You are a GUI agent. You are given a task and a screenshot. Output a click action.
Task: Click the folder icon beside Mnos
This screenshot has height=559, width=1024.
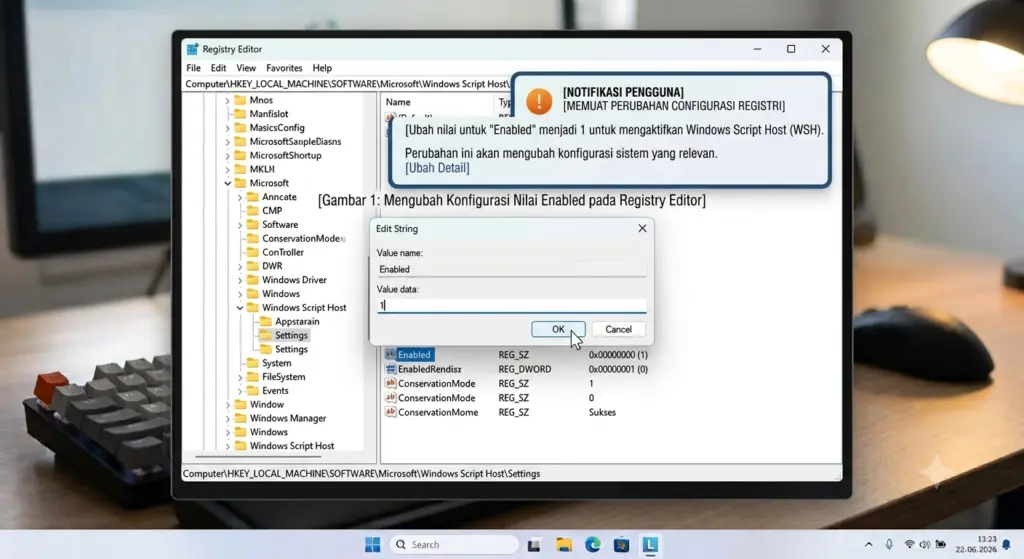[x=240, y=100]
